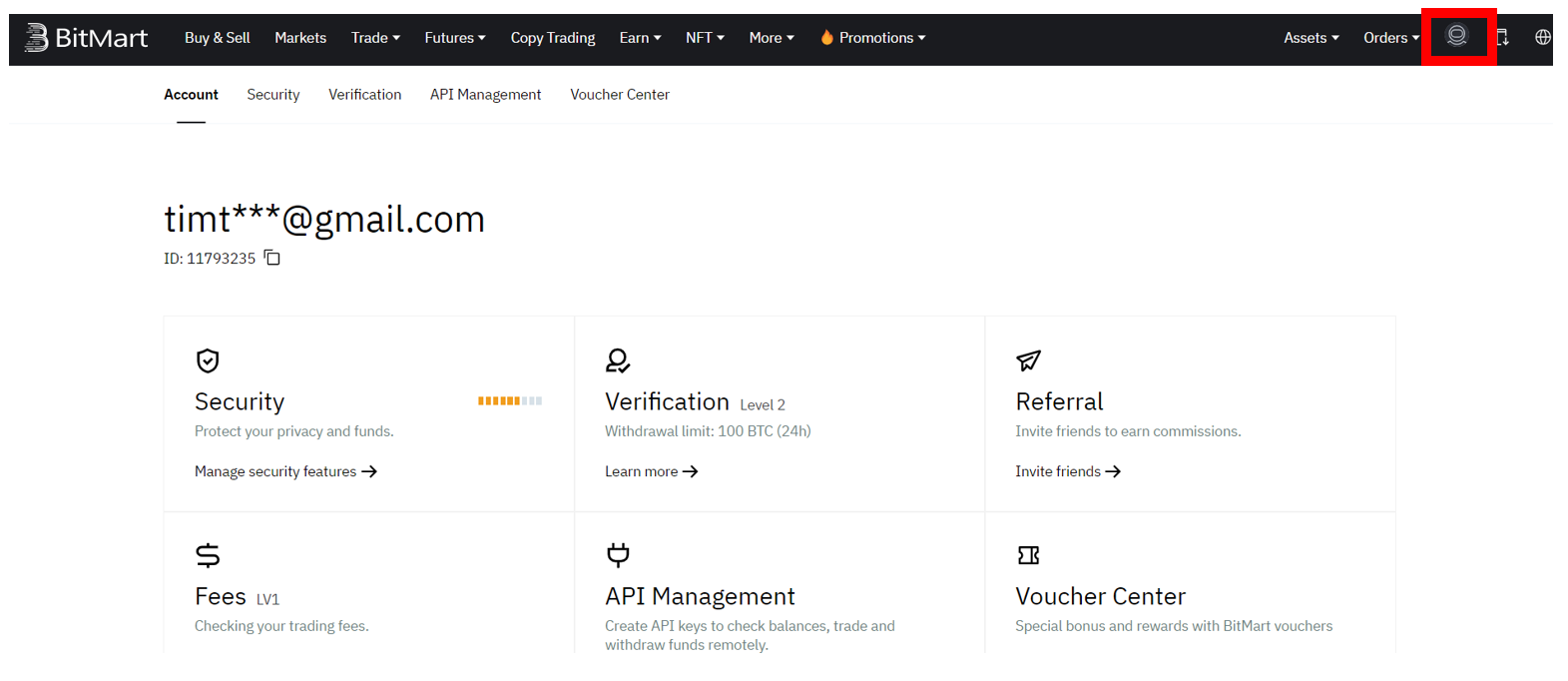This screenshot has height=681, width=1568.
Task: Click the API Management card heading
Action: pos(700,596)
